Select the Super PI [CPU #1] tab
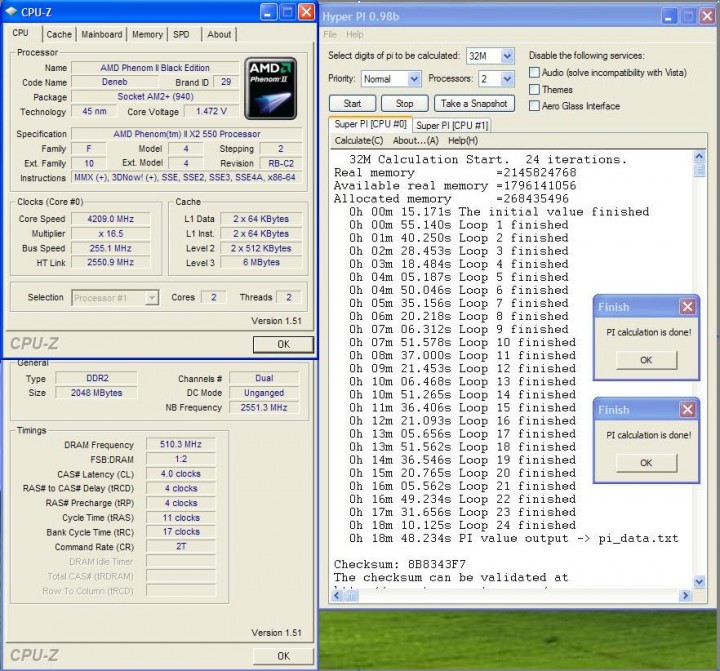 click(452, 125)
